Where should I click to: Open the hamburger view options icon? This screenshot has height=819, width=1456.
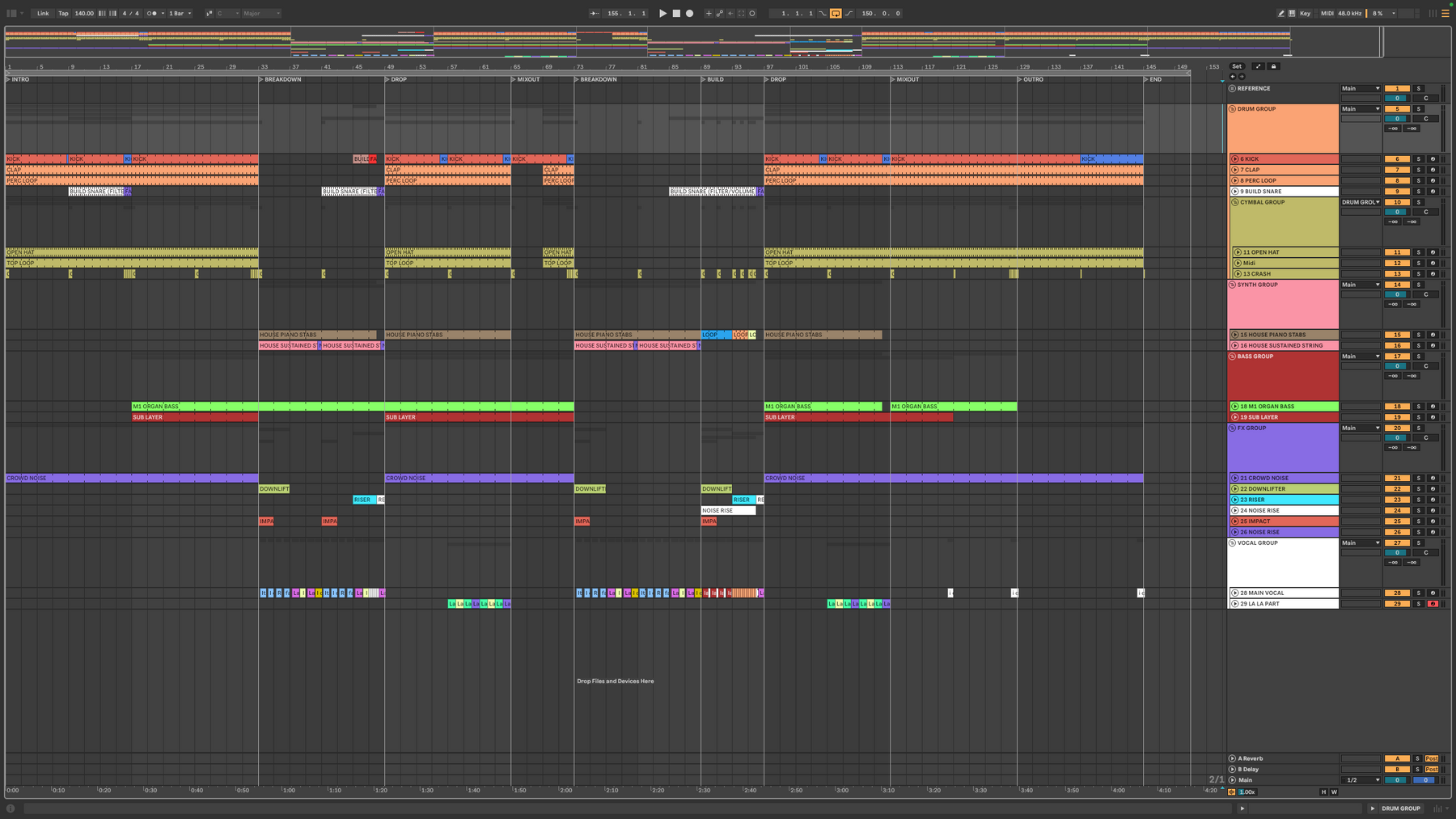pos(1445,13)
